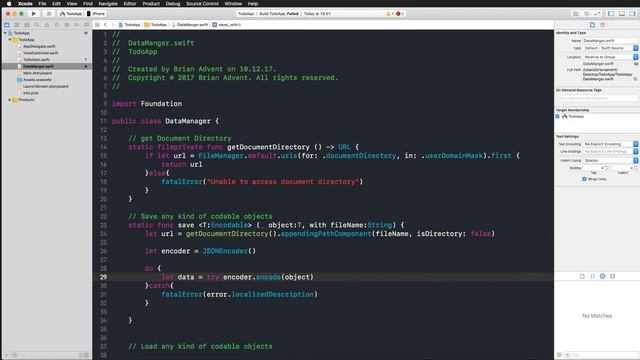This screenshot has height=360, width=640.
Task: Switch to the Version editor button
Action: 597,13
